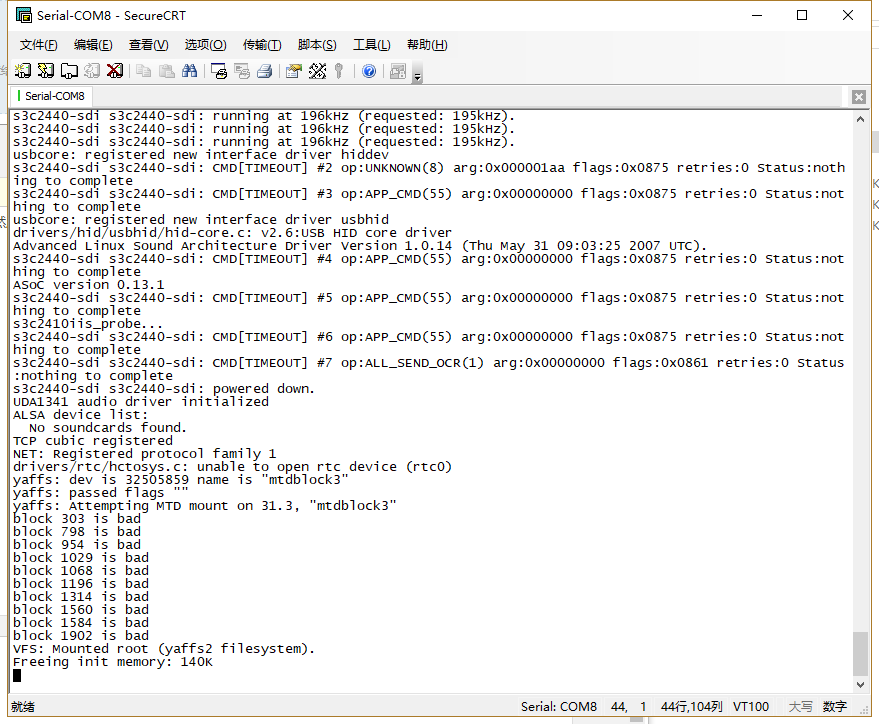Open Help with the blue question icon

point(369,71)
